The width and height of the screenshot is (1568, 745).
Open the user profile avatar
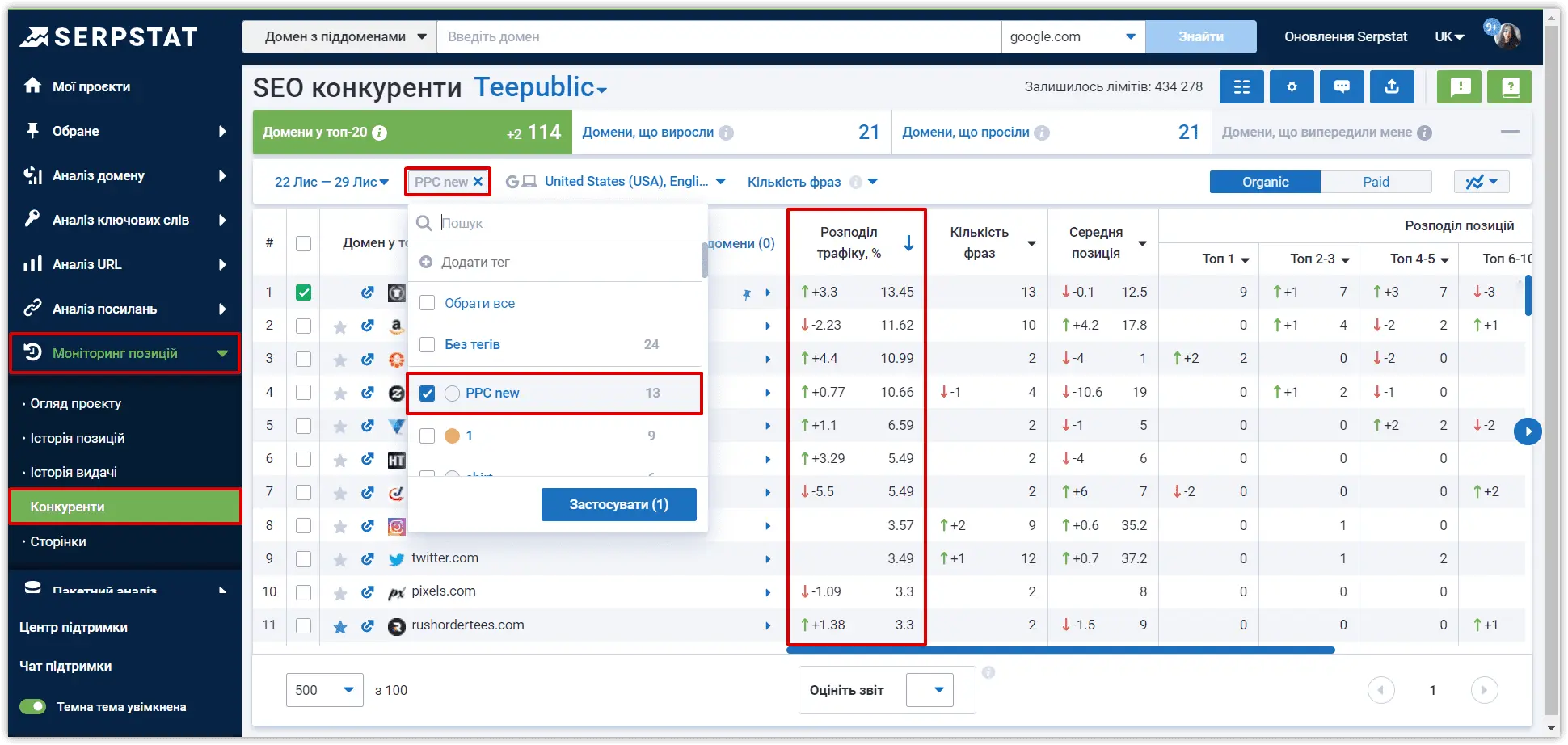pos(1507,36)
